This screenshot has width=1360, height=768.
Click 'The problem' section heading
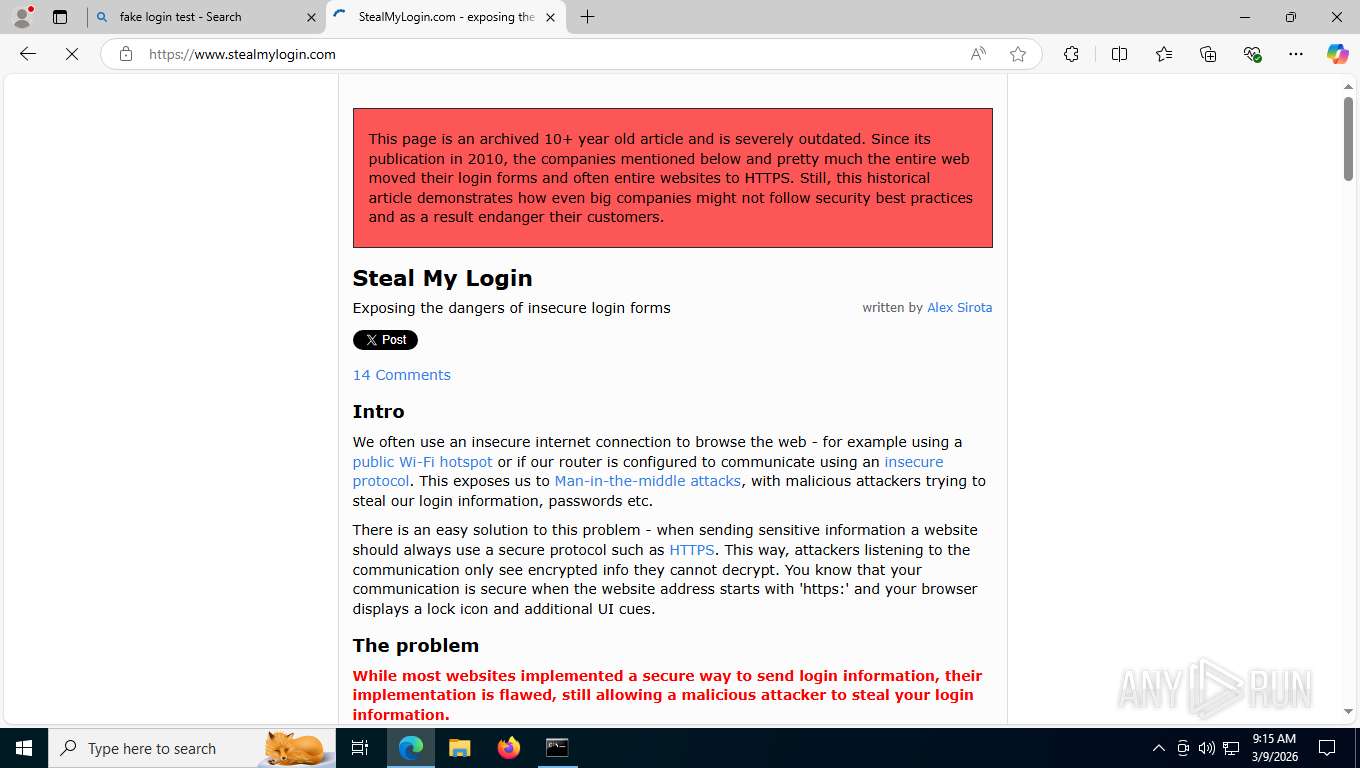416,645
